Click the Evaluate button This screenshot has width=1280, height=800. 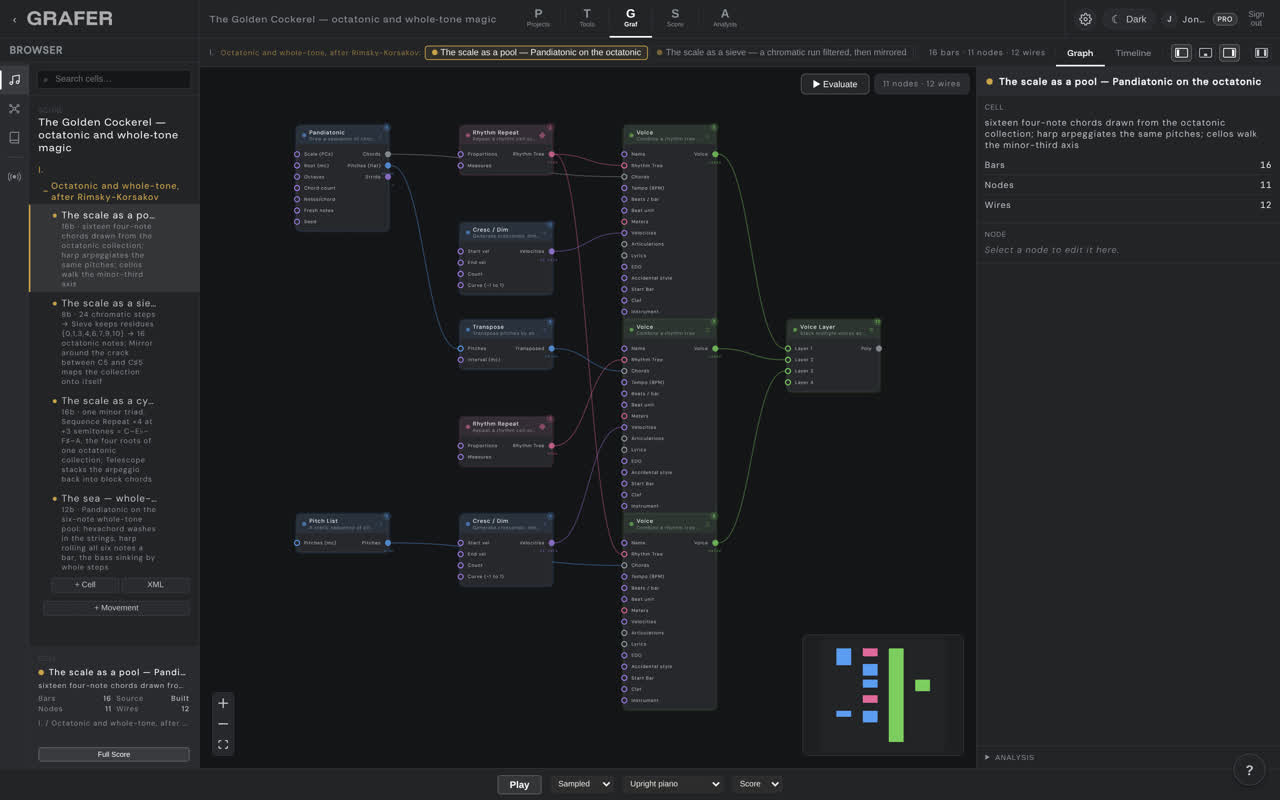pos(834,84)
